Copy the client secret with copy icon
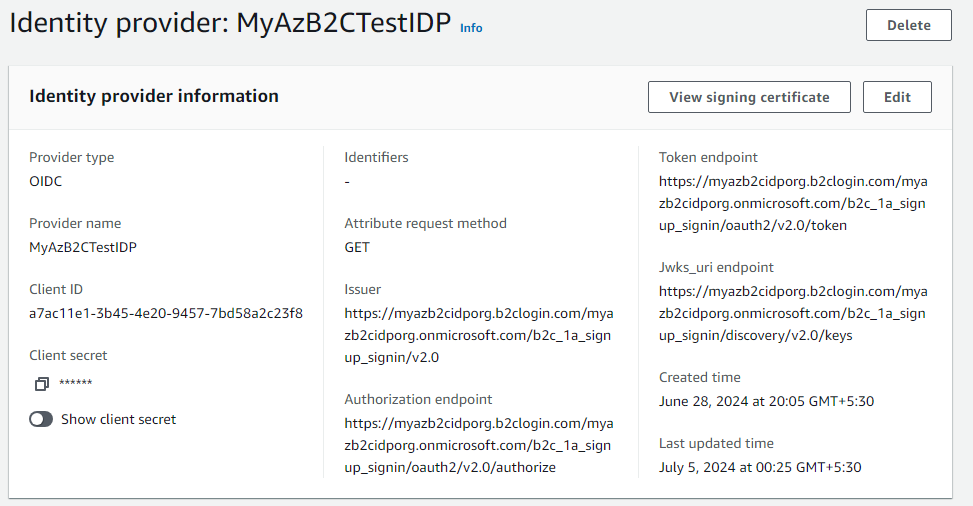This screenshot has height=506, width=973. point(42,384)
